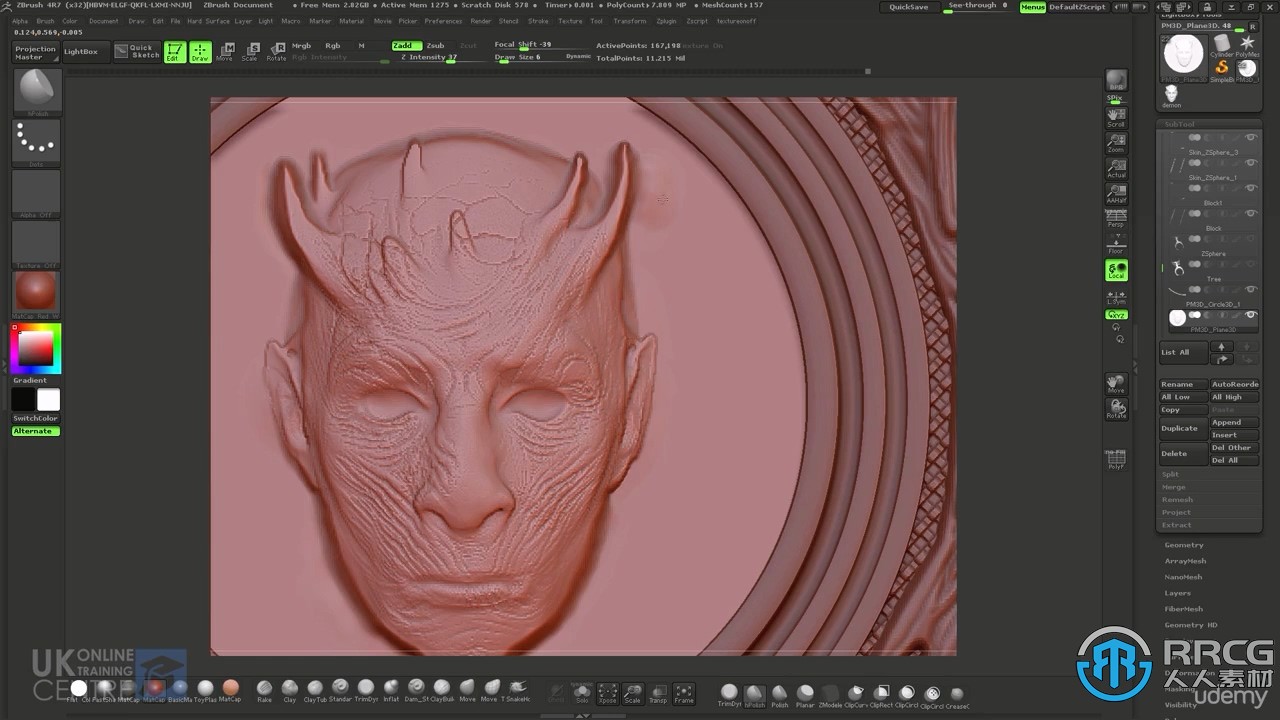This screenshot has width=1280, height=720.
Task: Toggle the Floor grid
Action: (x=1116, y=244)
